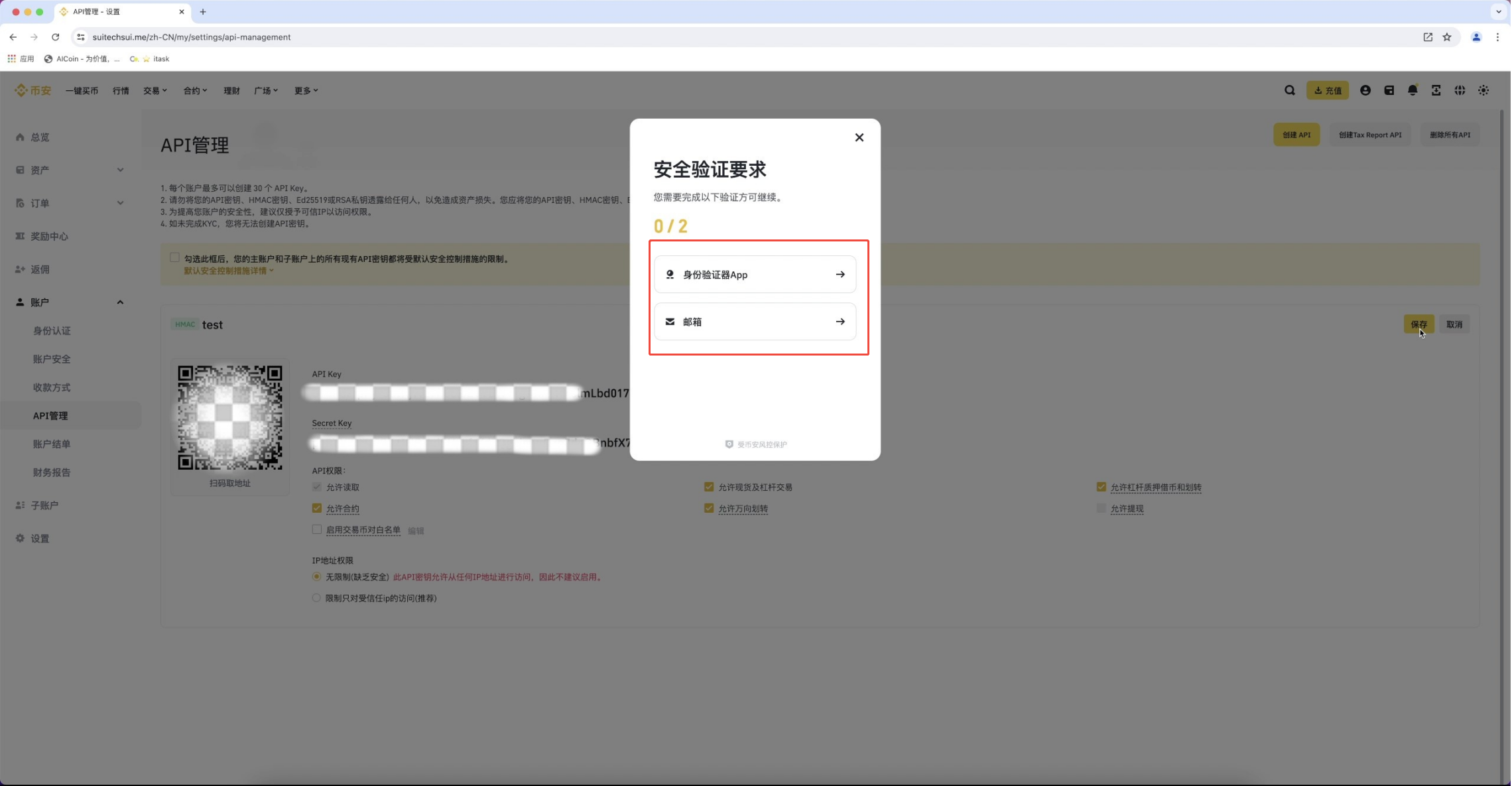
Task: Open the language globe icon
Action: coord(1460,90)
